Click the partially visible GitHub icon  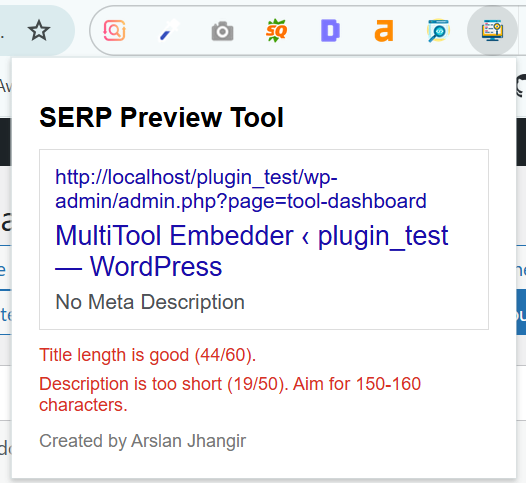(x=521, y=86)
